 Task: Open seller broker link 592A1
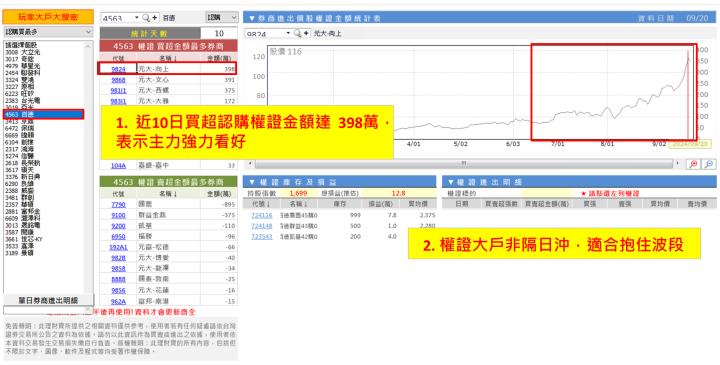[118, 247]
